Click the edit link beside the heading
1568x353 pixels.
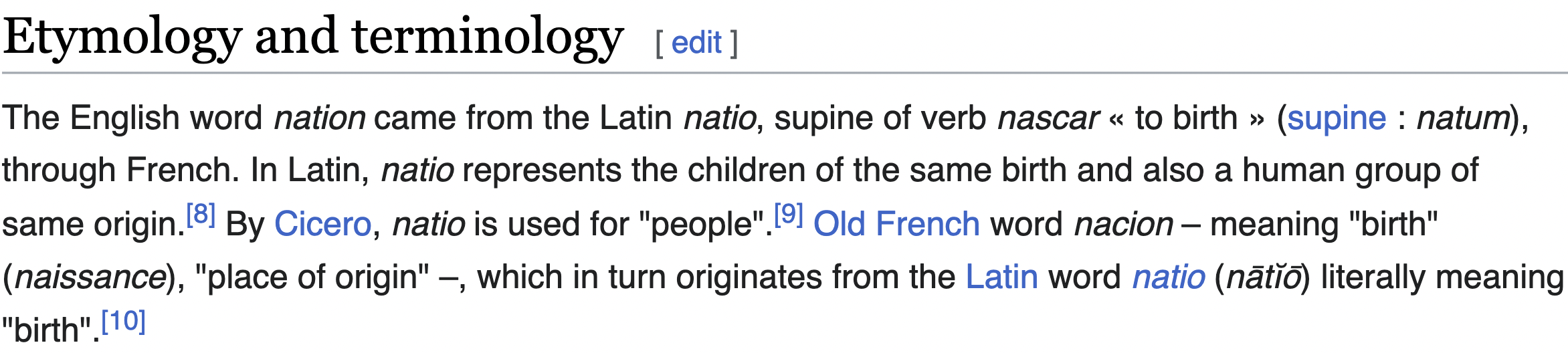pyautogui.click(x=696, y=43)
